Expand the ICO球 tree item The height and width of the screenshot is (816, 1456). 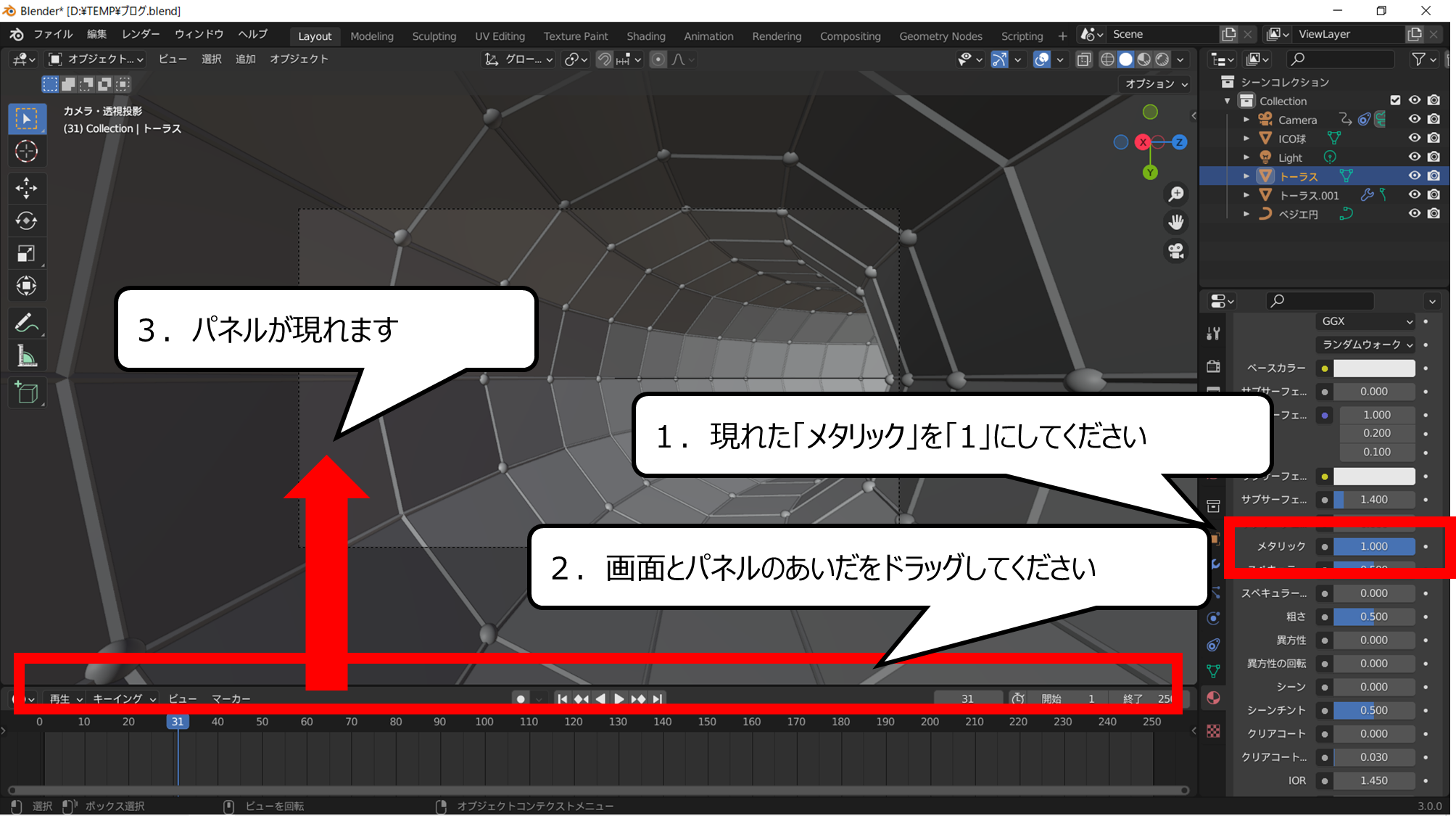coord(1246,139)
